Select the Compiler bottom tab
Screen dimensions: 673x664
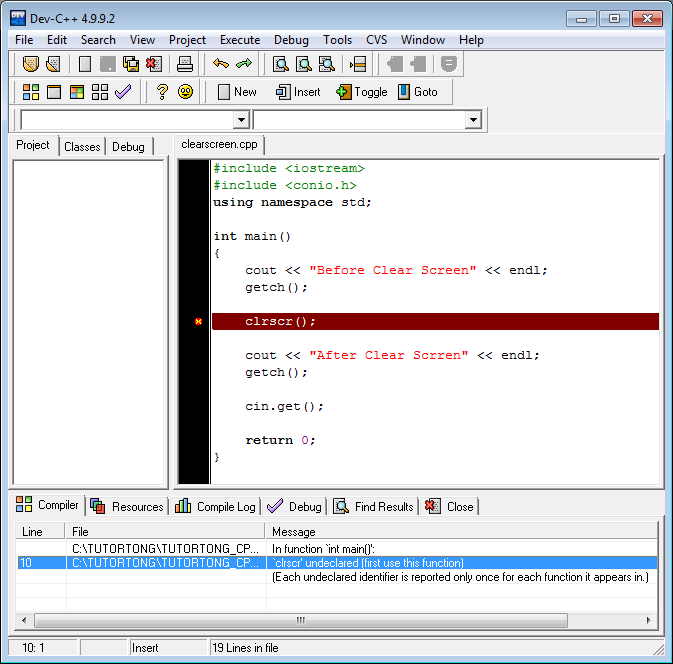tap(47, 505)
